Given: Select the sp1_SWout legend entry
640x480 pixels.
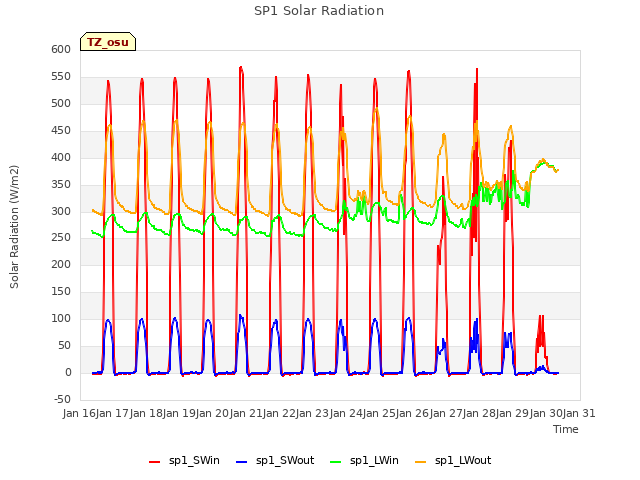Looking at the screenshot, I should click(275, 460).
